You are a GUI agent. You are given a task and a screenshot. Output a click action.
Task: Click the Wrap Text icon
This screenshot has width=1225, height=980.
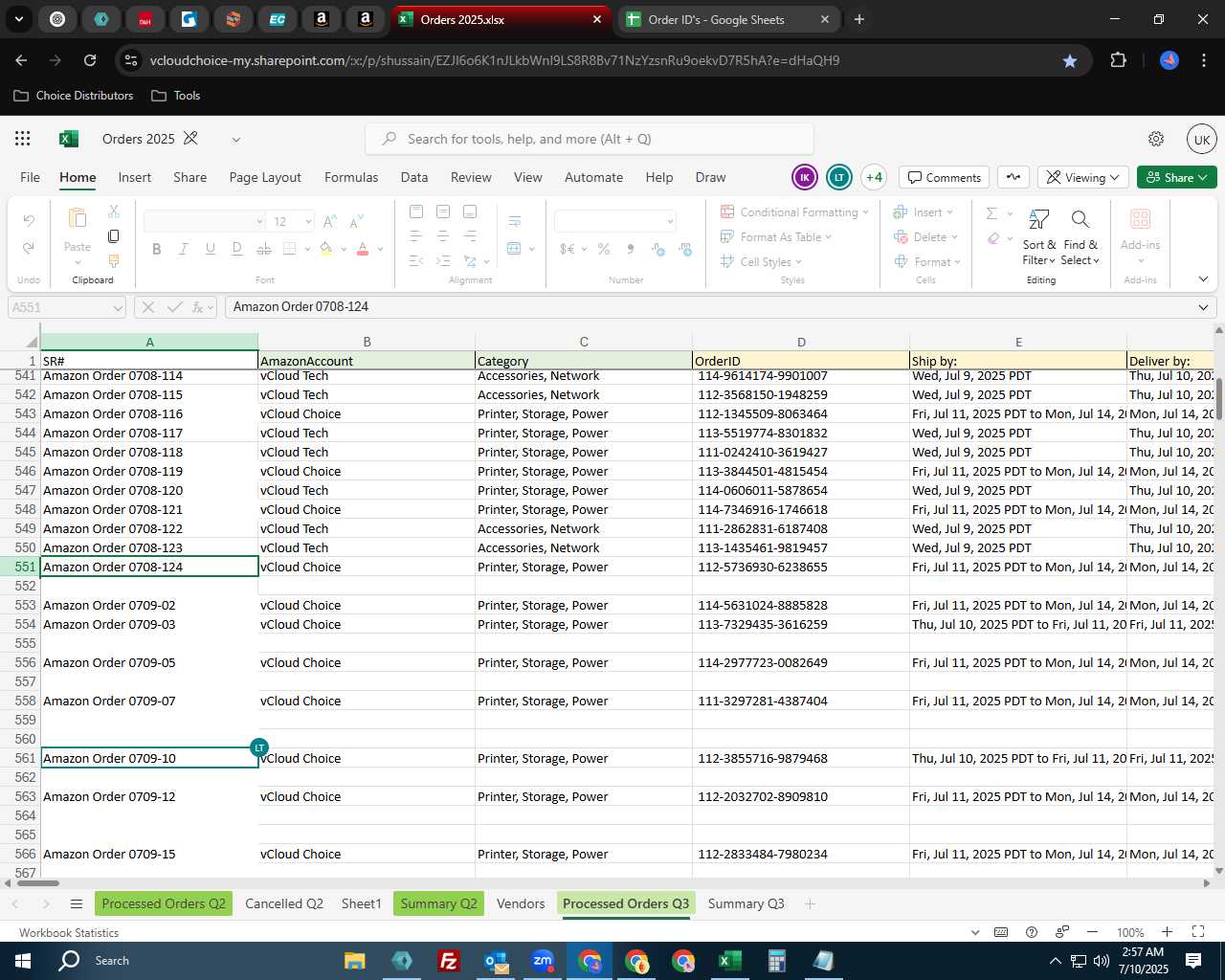click(x=515, y=221)
